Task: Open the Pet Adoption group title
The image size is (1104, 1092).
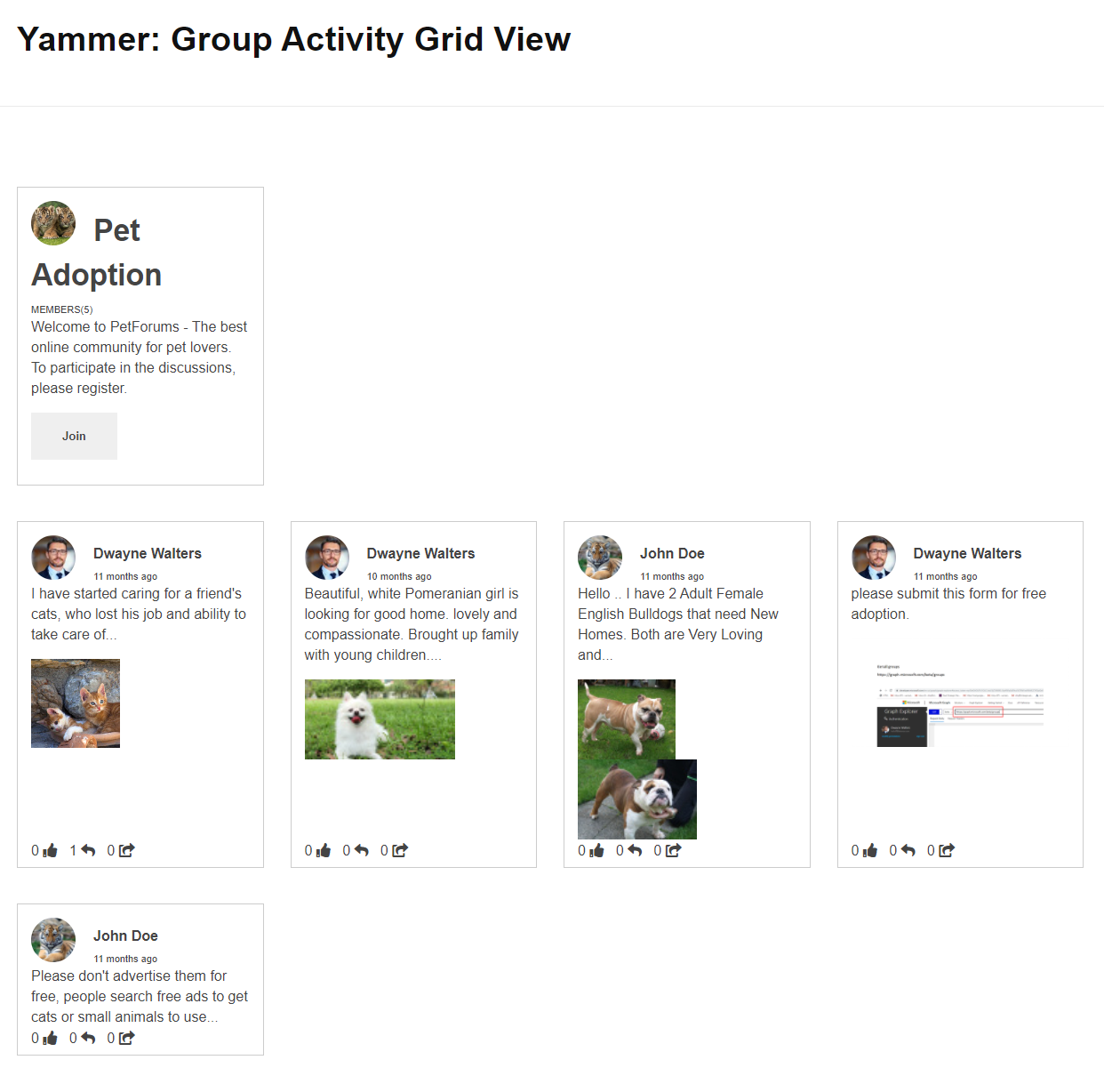Action: (97, 253)
